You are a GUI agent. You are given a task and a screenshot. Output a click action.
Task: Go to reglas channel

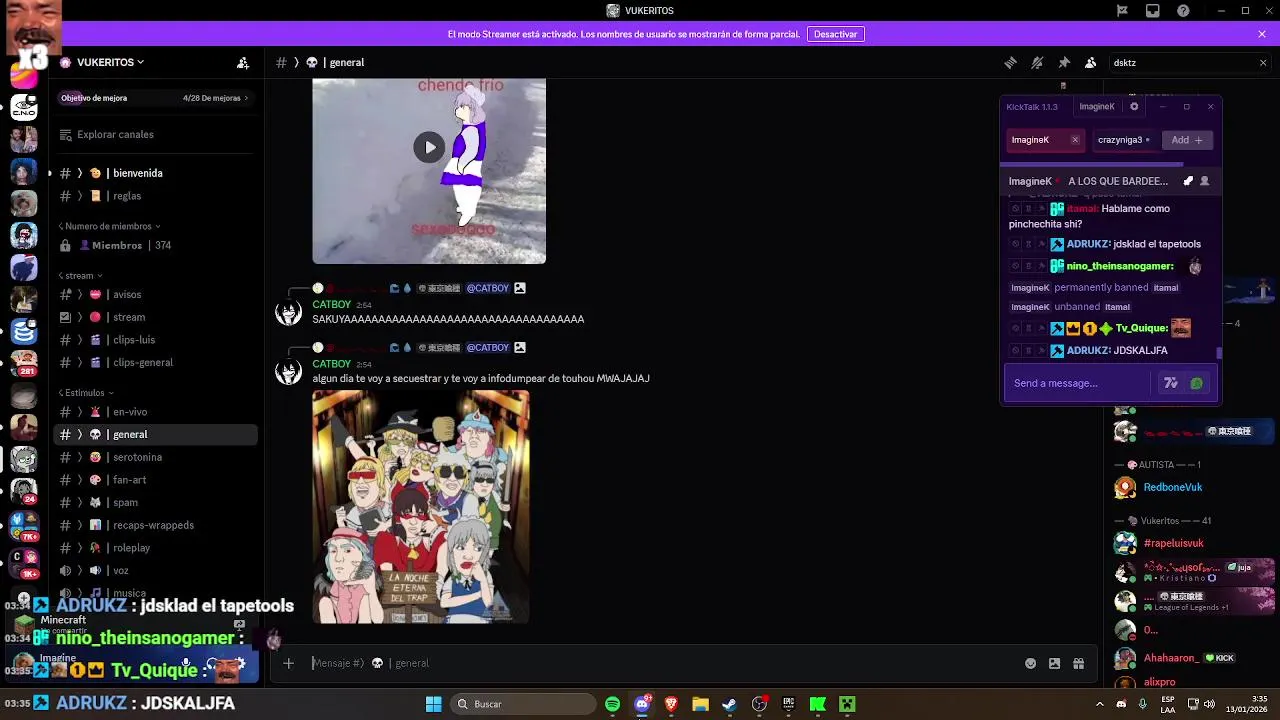click(155, 196)
